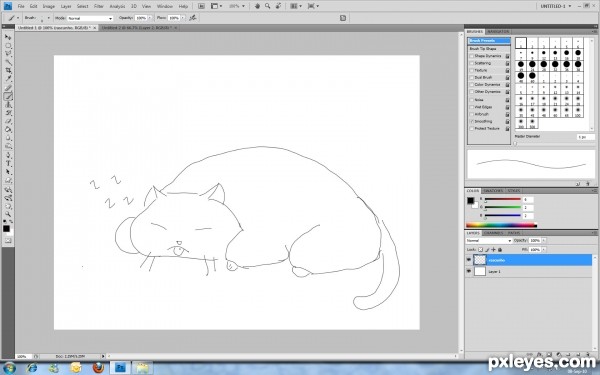Select the Dodge tool

pos(8,147)
